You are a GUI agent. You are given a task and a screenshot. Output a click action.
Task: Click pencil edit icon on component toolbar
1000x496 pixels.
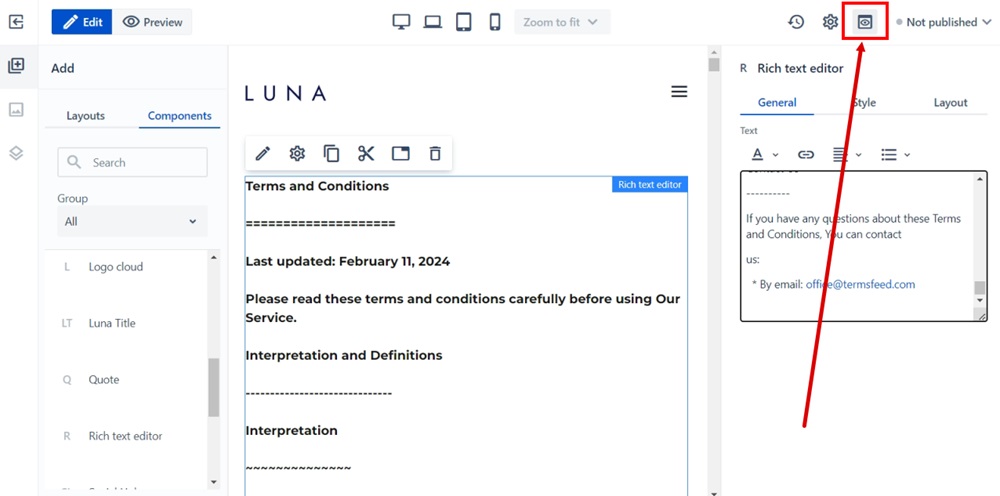coord(263,154)
